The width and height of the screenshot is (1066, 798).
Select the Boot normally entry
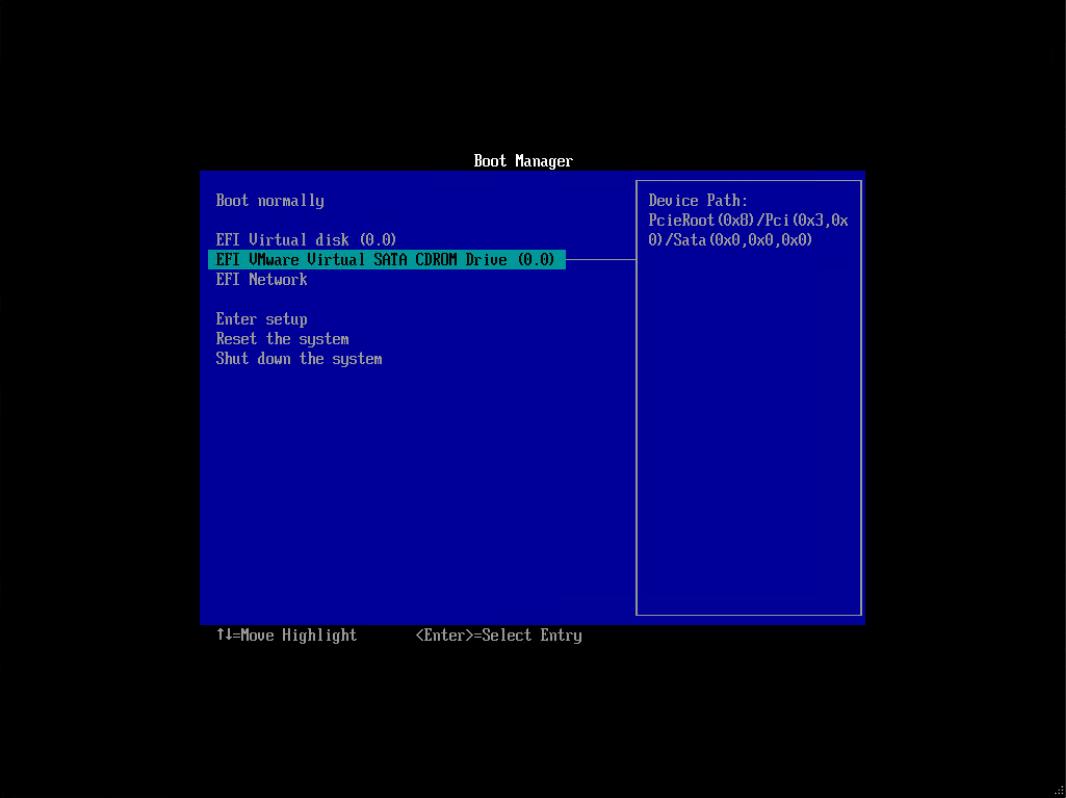(x=269, y=200)
